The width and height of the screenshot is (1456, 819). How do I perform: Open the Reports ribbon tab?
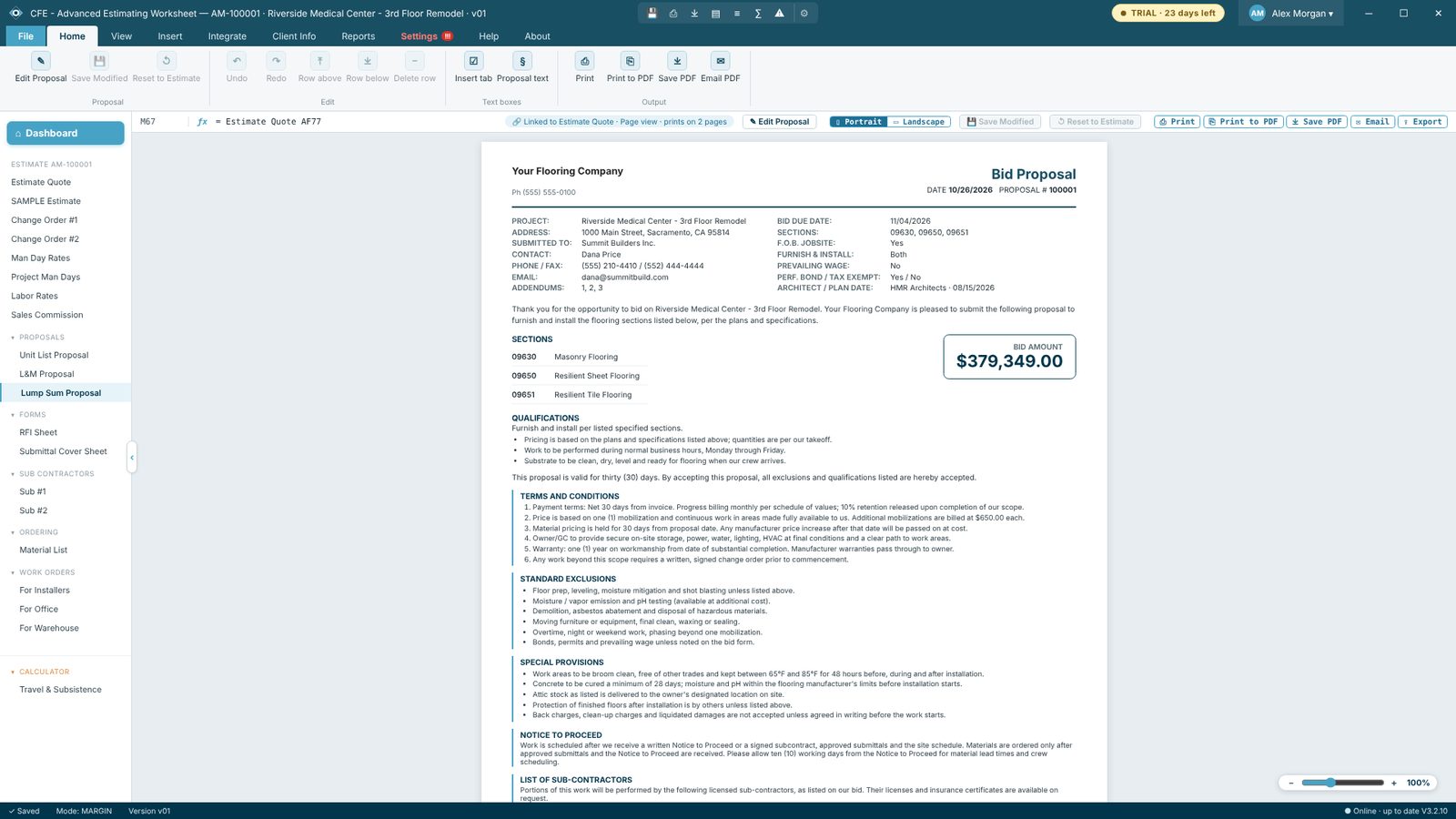point(359,36)
